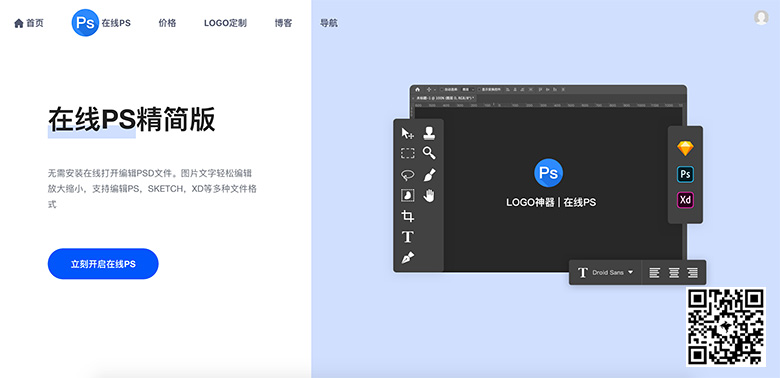The image size is (780, 378).
Task: Click the home icon in editor top bar
Action: pos(417,89)
